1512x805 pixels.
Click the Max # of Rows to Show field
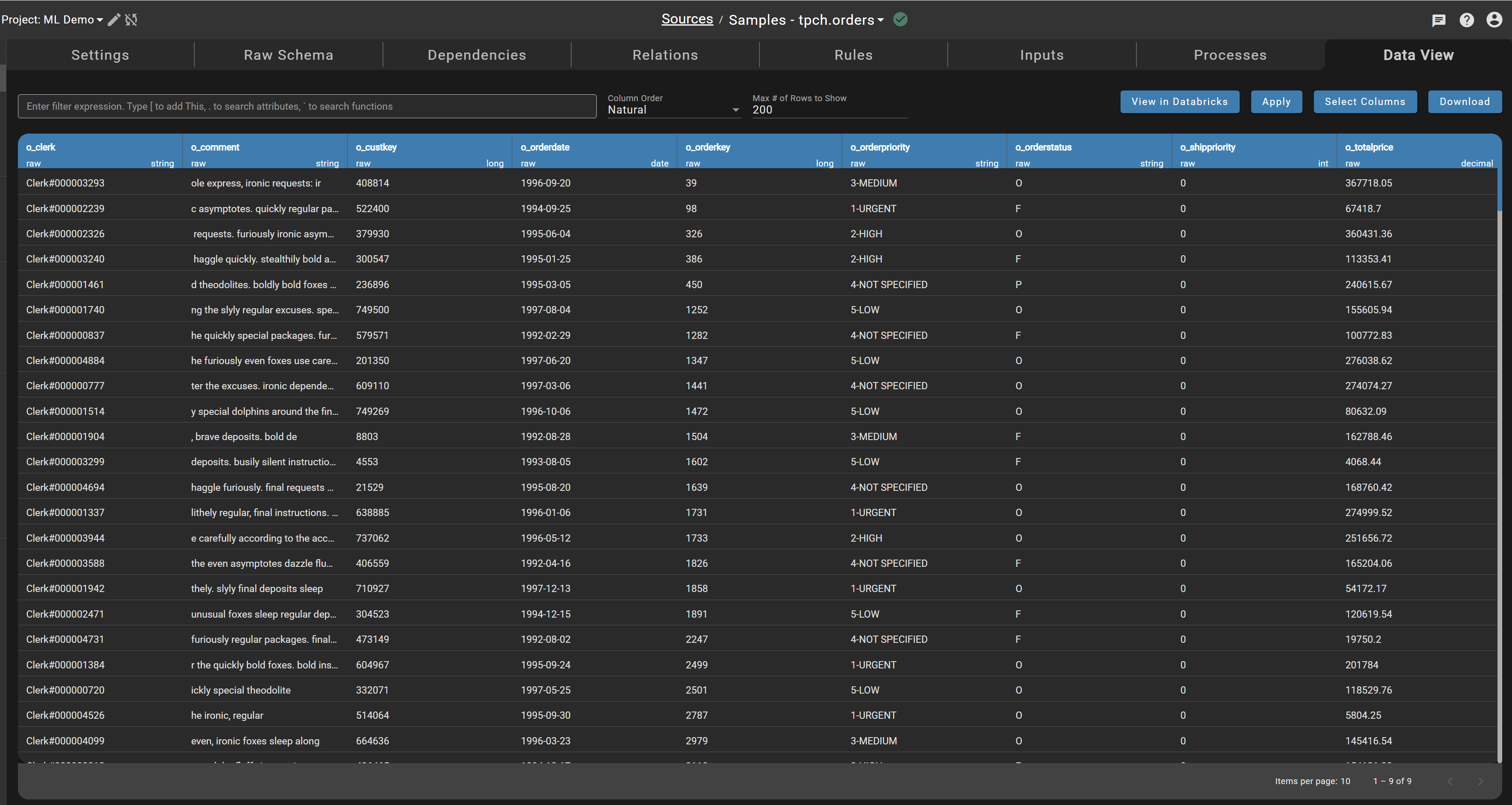[829, 109]
